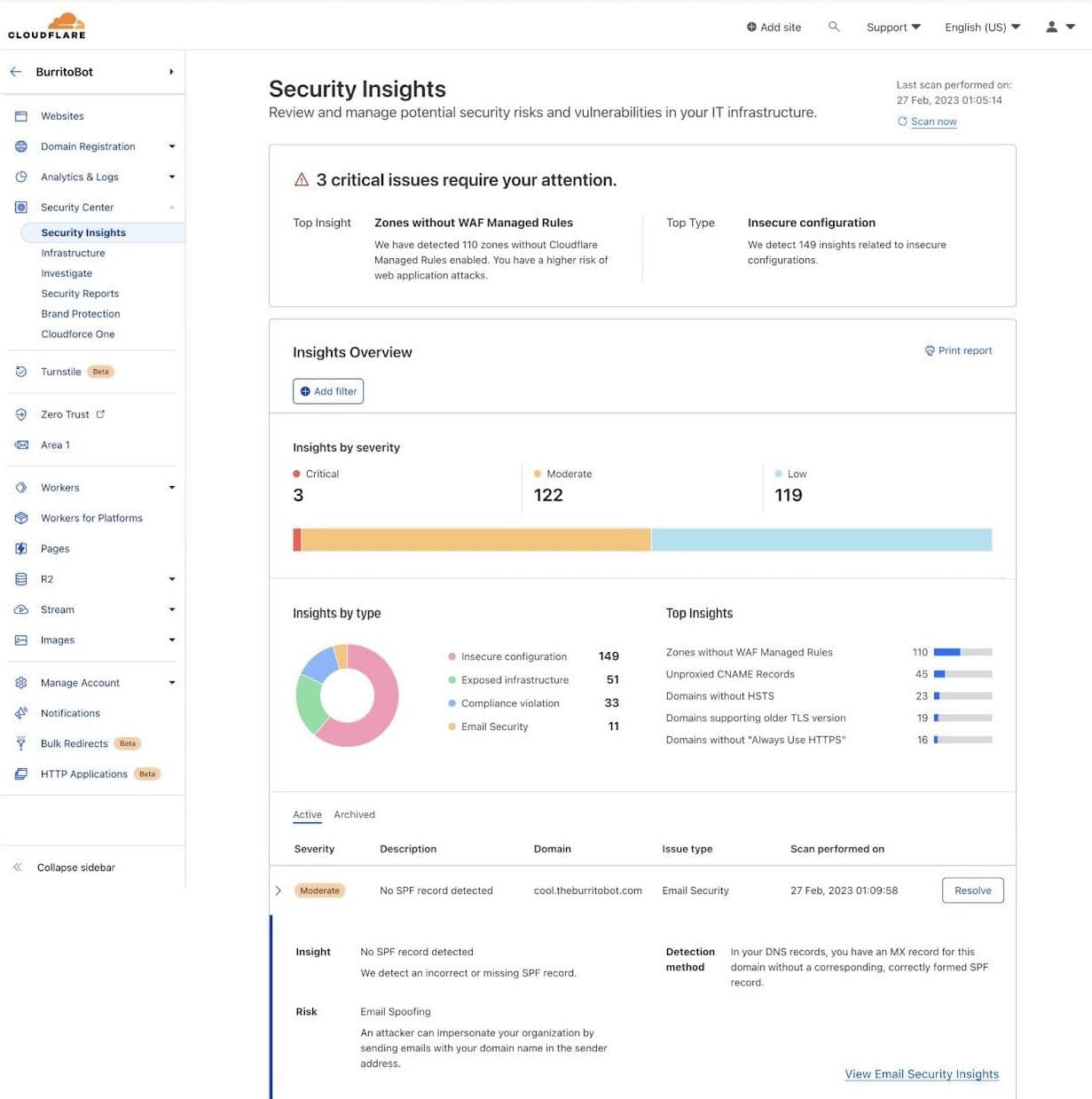Image resolution: width=1092 pixels, height=1099 pixels.
Task: Click the Area 1 envelope icon
Action: [x=21, y=445]
